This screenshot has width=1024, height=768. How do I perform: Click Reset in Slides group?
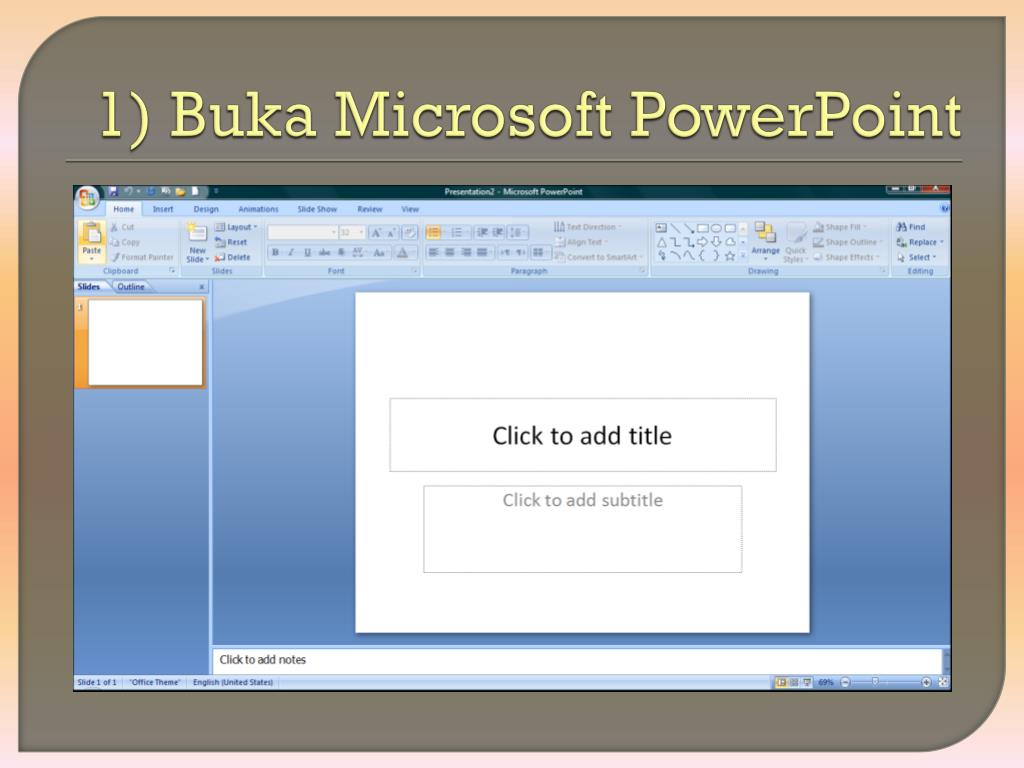[231, 242]
